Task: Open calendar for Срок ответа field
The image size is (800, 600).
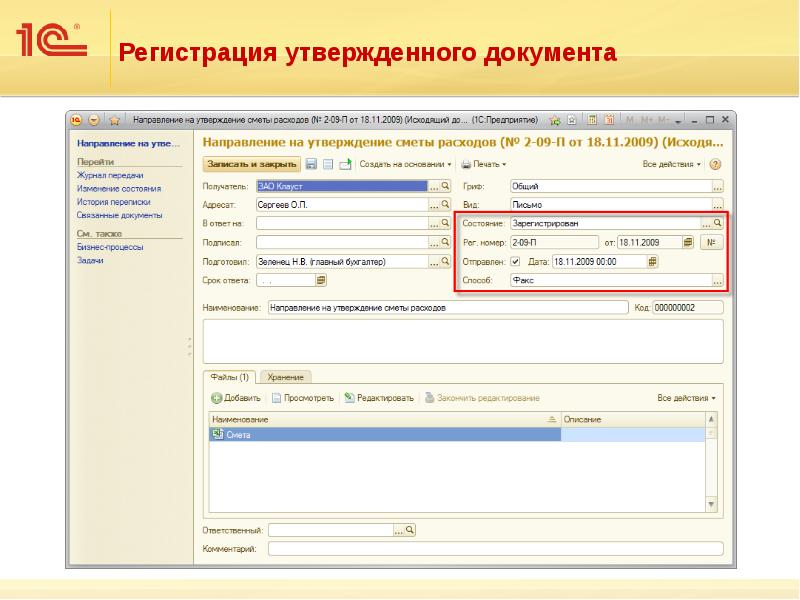Action: click(321, 281)
